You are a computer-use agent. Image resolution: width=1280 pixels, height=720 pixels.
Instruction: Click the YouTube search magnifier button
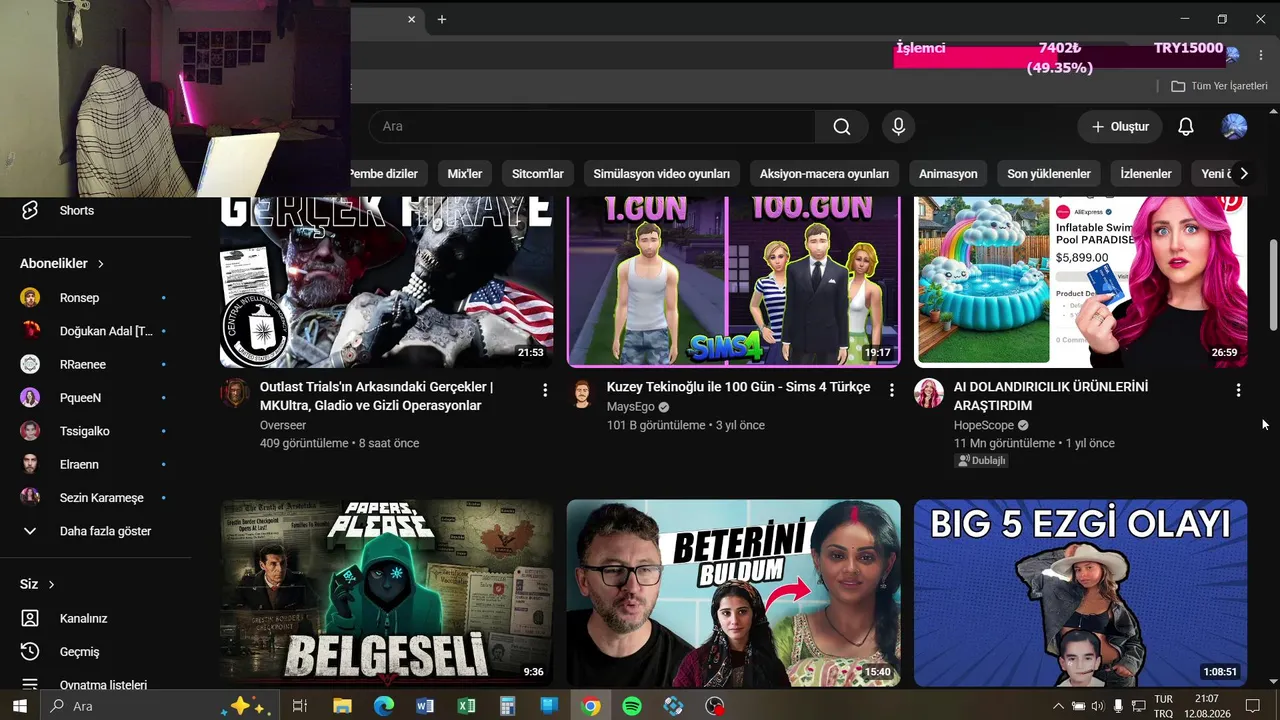point(842,126)
